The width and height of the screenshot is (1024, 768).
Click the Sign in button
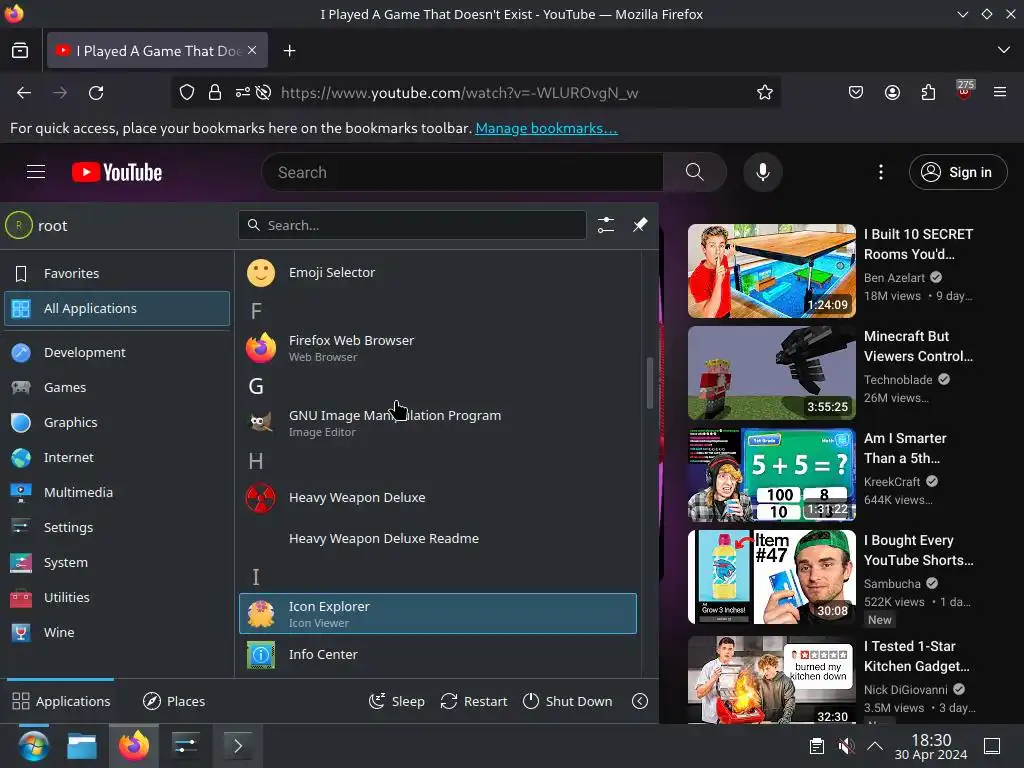click(x=957, y=172)
